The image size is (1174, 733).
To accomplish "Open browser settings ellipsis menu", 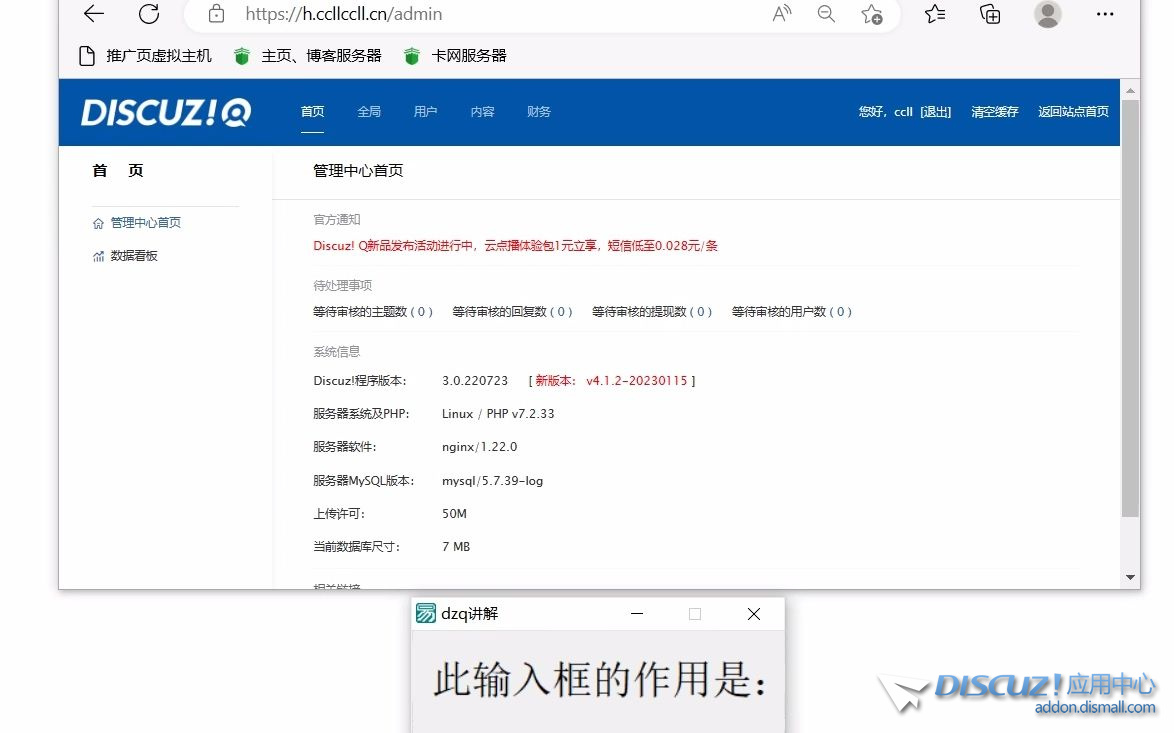I will [x=1105, y=14].
